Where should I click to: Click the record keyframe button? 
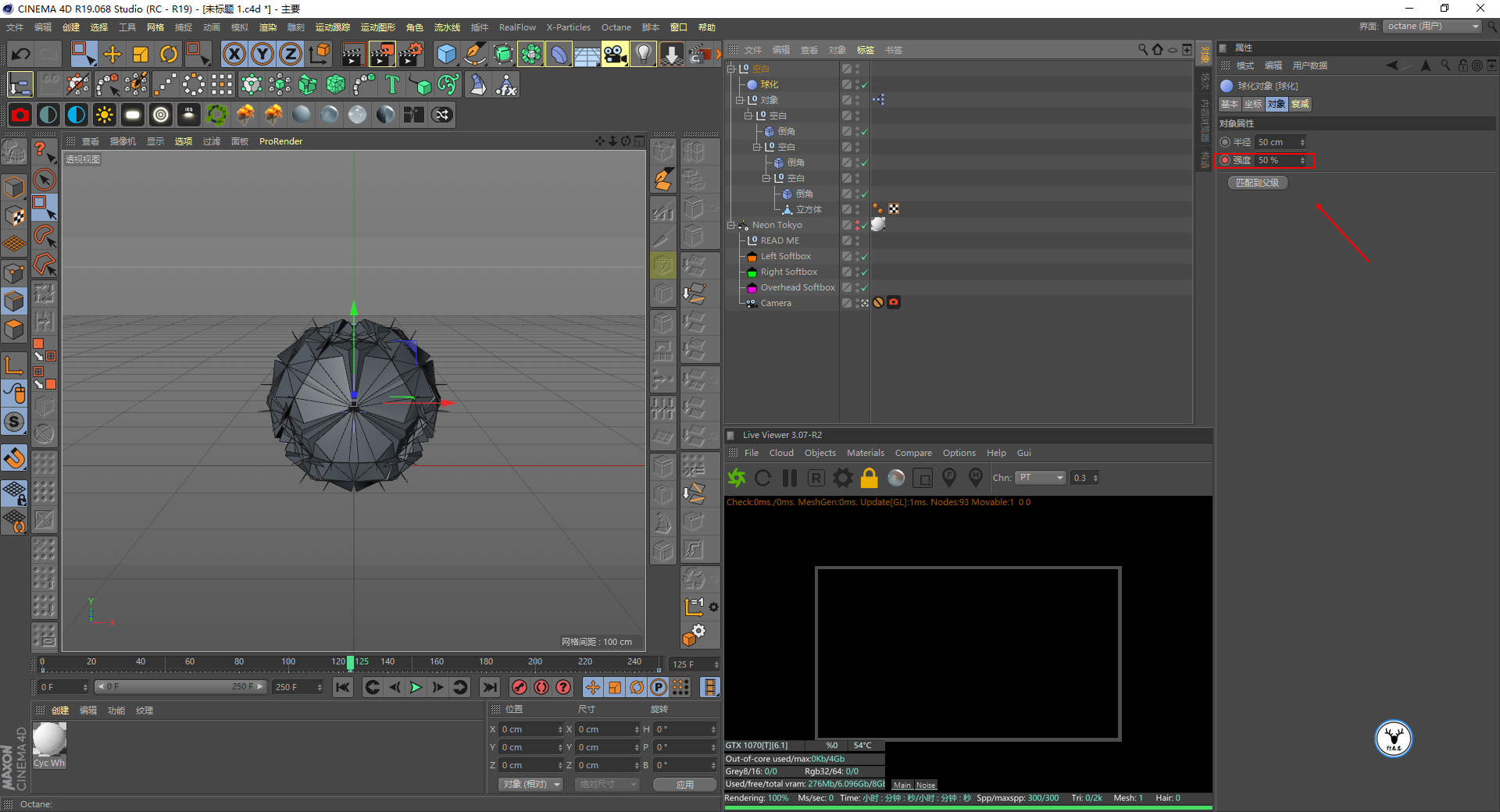519,687
